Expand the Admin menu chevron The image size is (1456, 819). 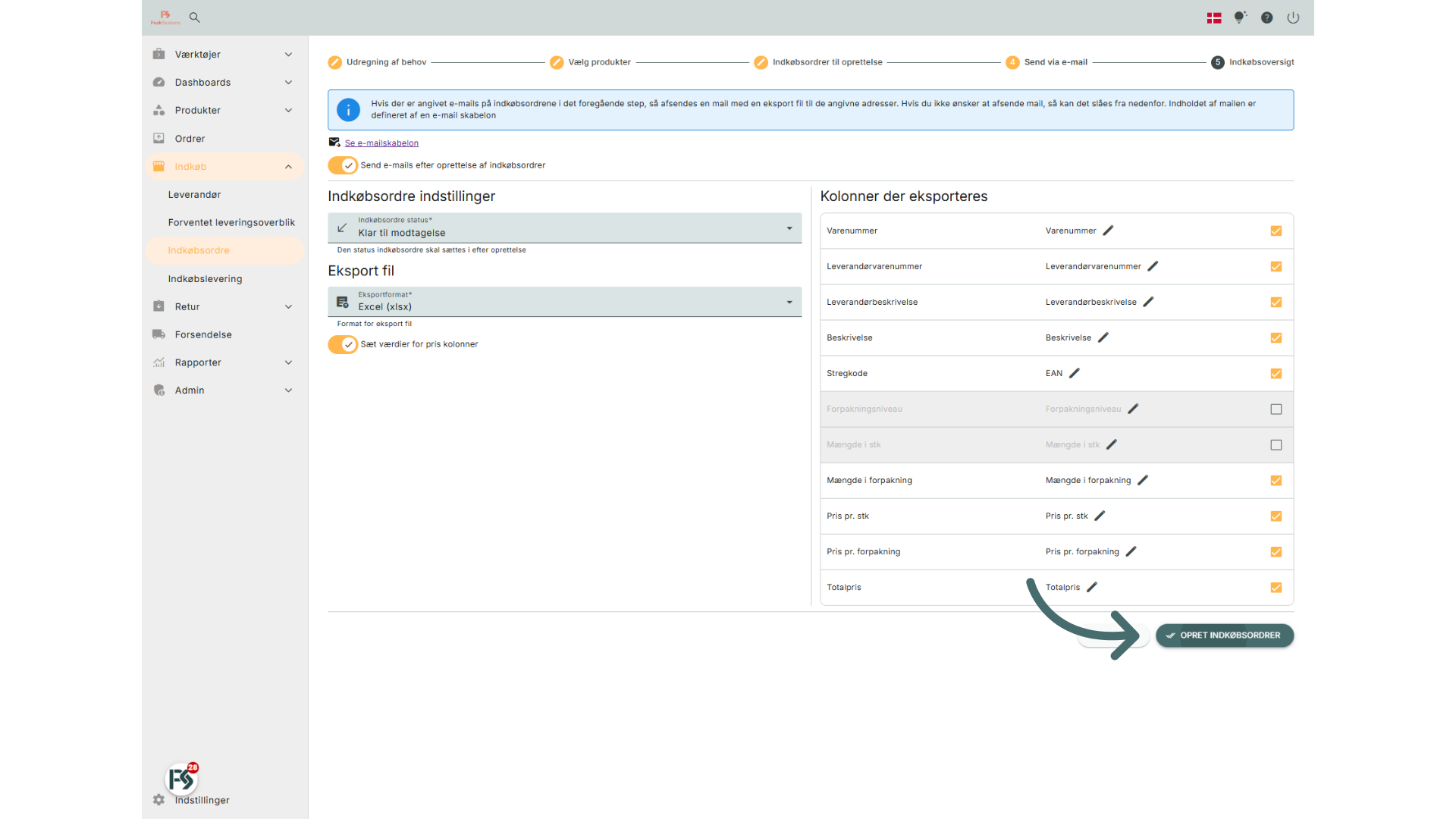tap(288, 391)
